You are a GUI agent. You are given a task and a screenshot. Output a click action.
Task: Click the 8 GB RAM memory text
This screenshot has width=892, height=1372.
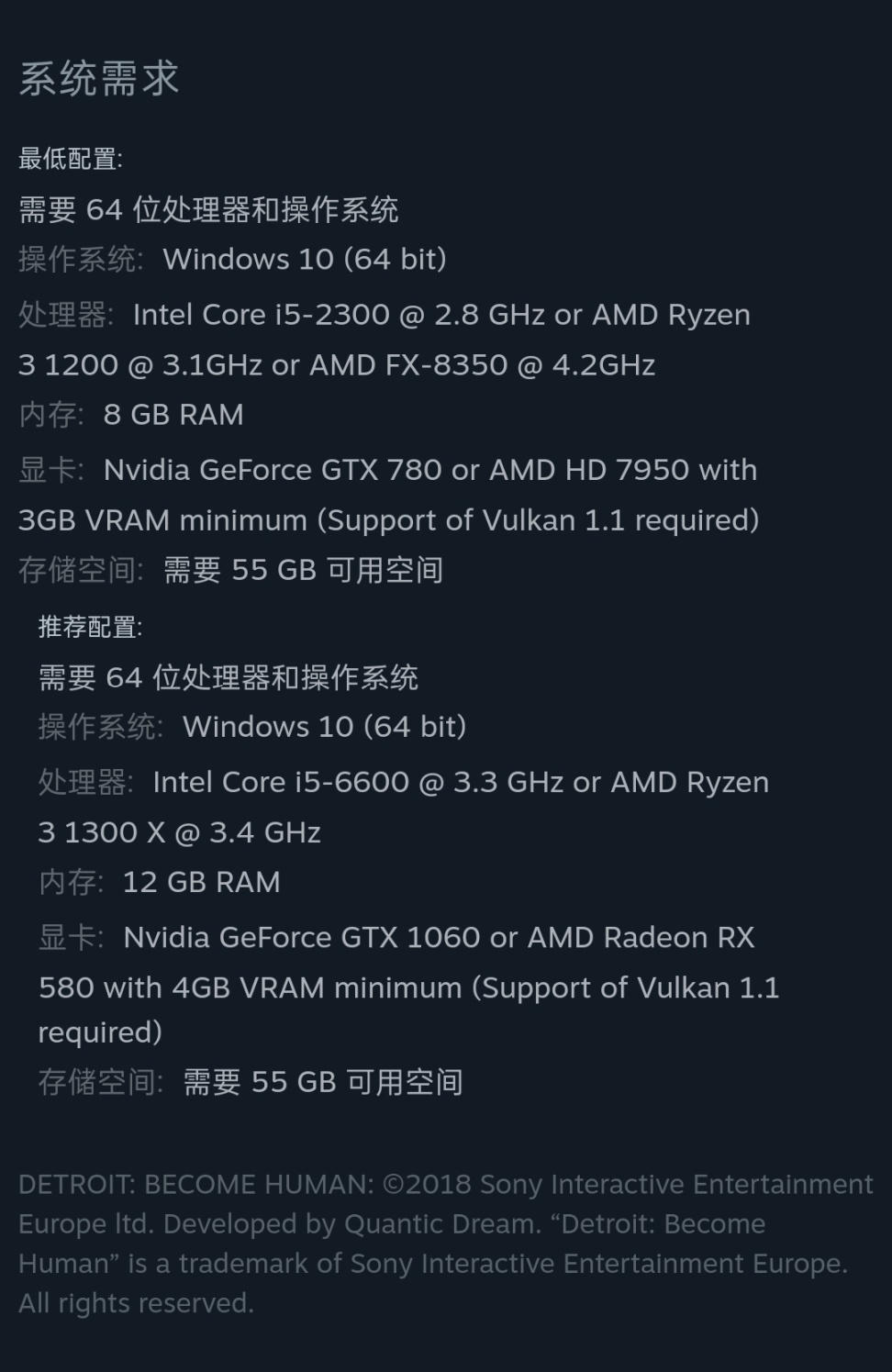click(x=173, y=415)
